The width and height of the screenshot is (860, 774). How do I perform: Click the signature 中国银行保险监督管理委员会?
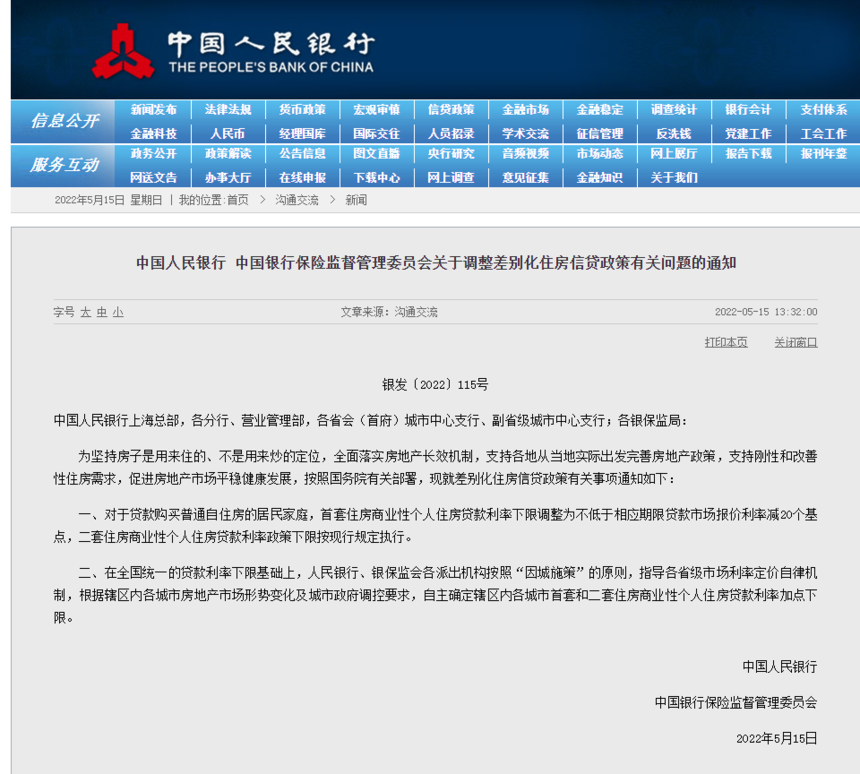pos(735,703)
